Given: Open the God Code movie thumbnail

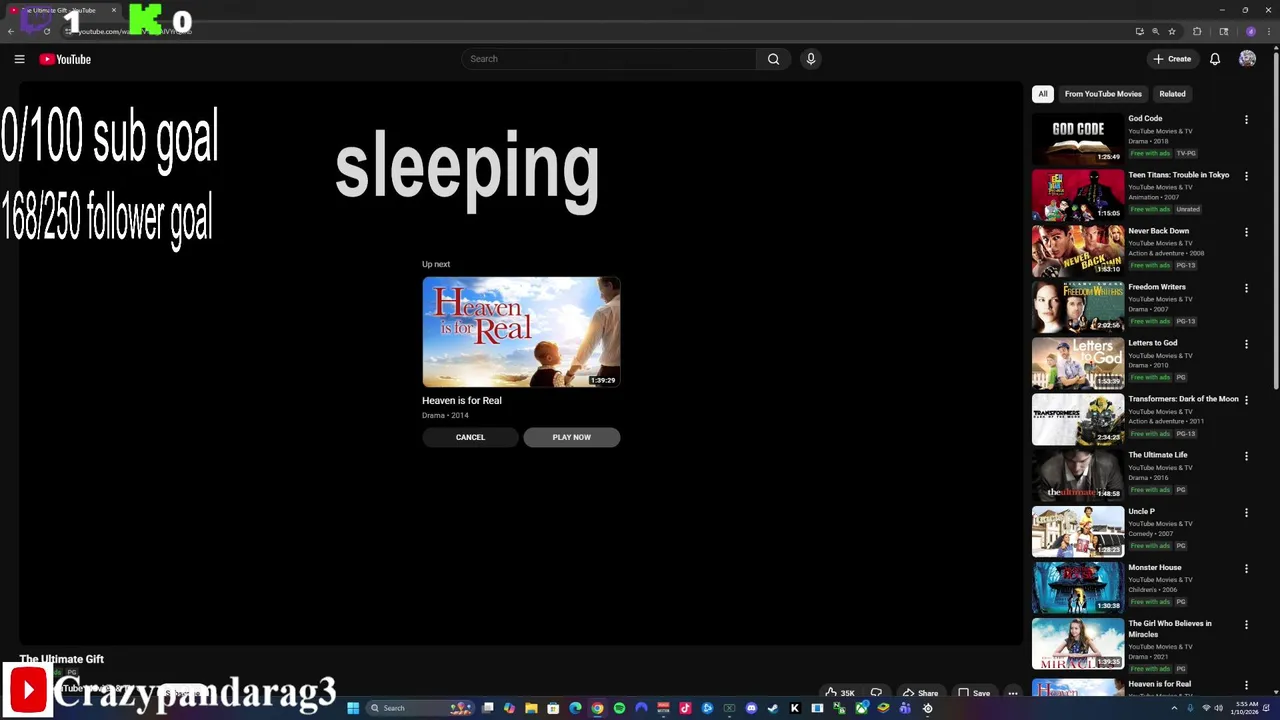Looking at the screenshot, I should (x=1078, y=138).
